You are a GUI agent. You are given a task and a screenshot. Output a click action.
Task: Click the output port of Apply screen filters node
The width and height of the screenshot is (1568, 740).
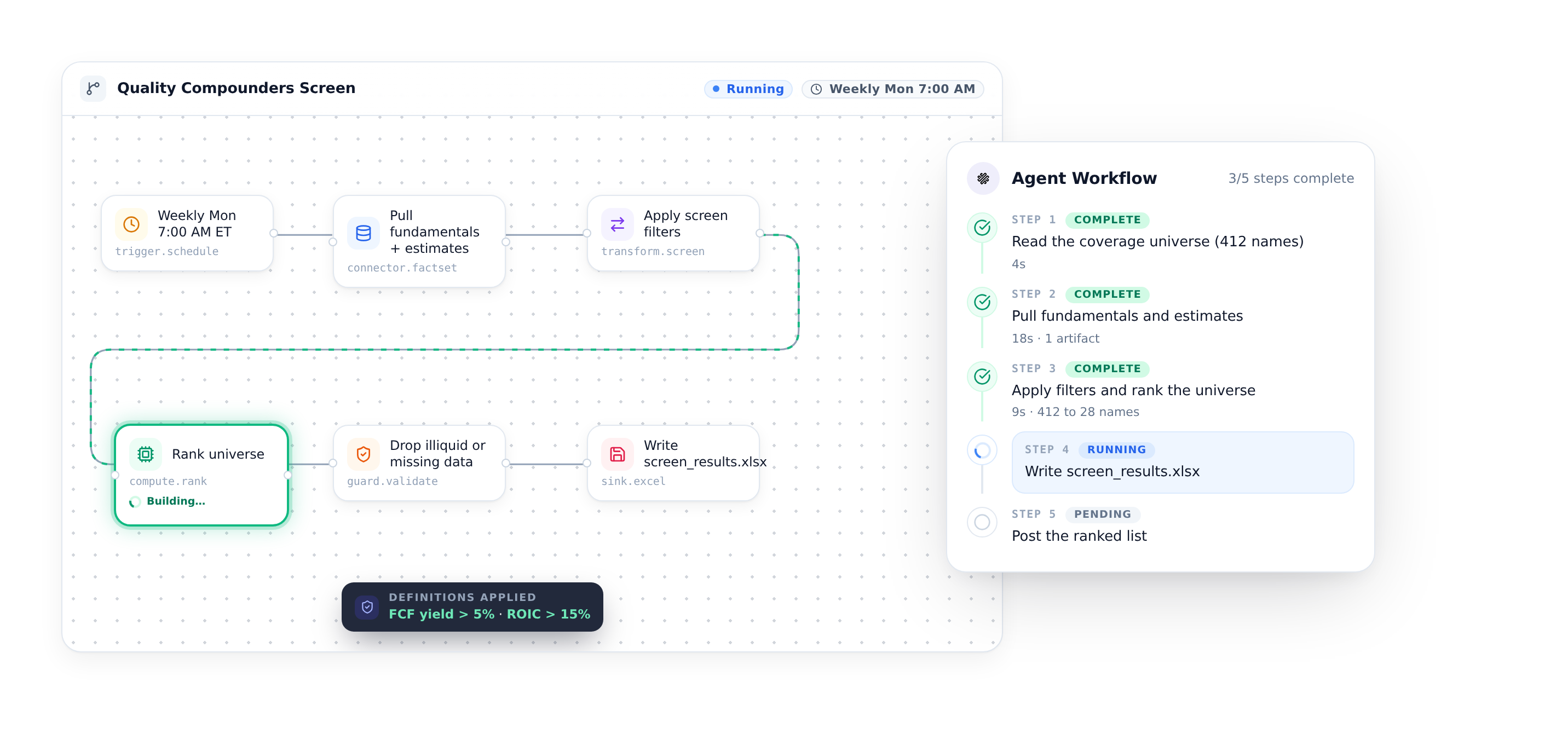(x=760, y=233)
